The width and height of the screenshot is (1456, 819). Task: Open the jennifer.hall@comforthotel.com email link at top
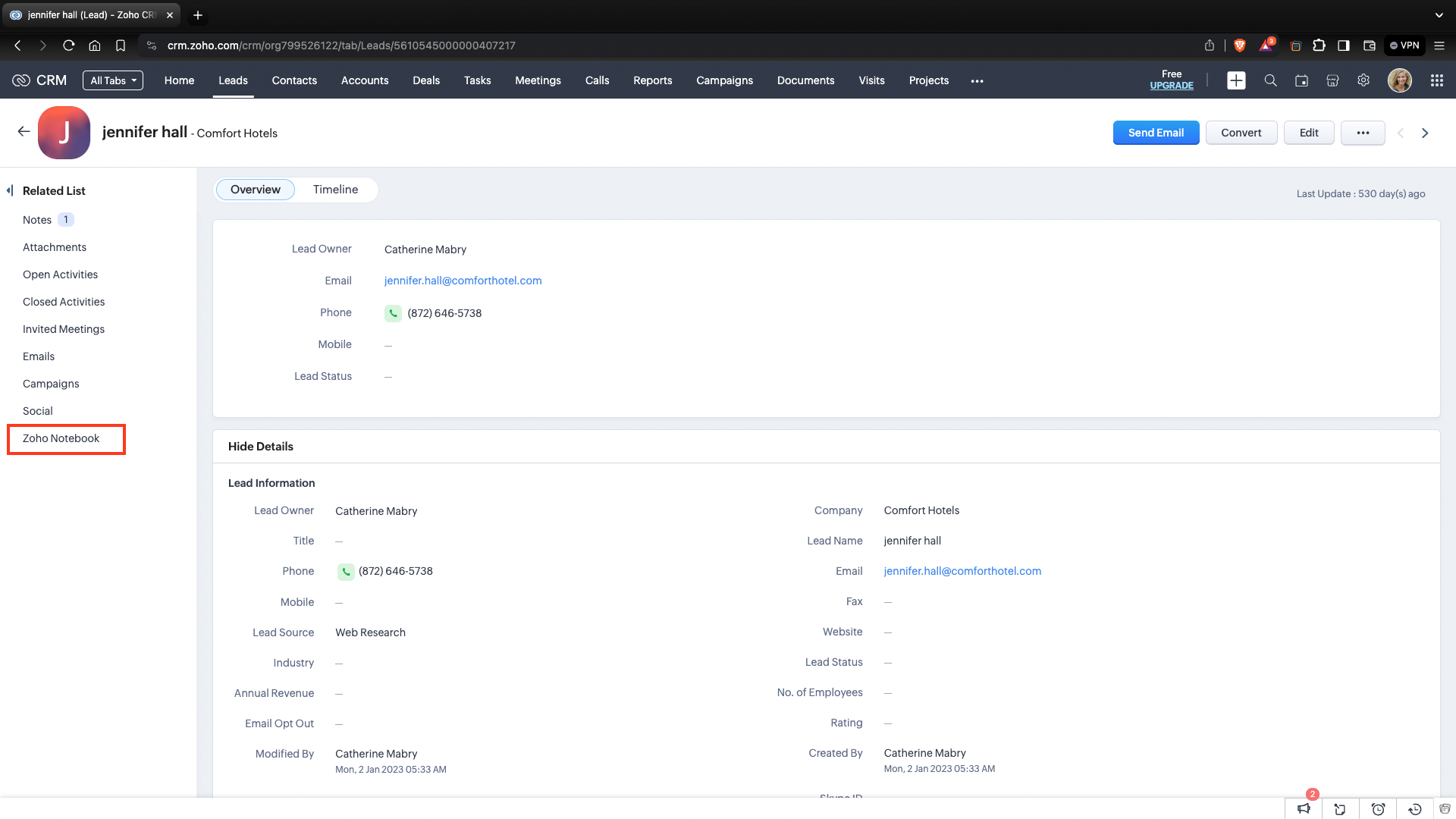463,281
